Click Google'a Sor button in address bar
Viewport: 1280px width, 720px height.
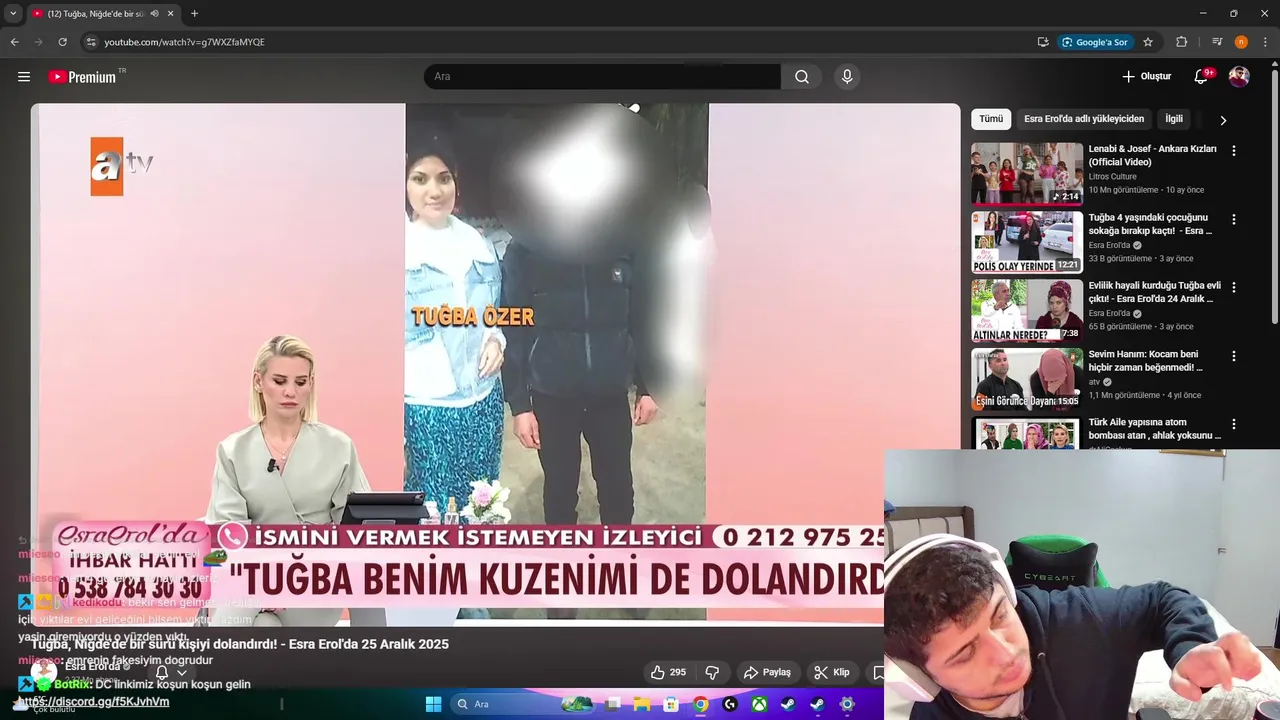(x=1095, y=42)
